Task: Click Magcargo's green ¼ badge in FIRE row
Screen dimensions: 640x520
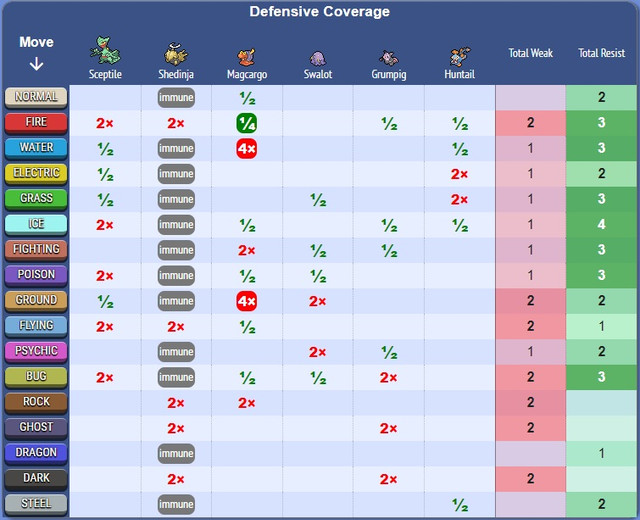Action: 247,123
